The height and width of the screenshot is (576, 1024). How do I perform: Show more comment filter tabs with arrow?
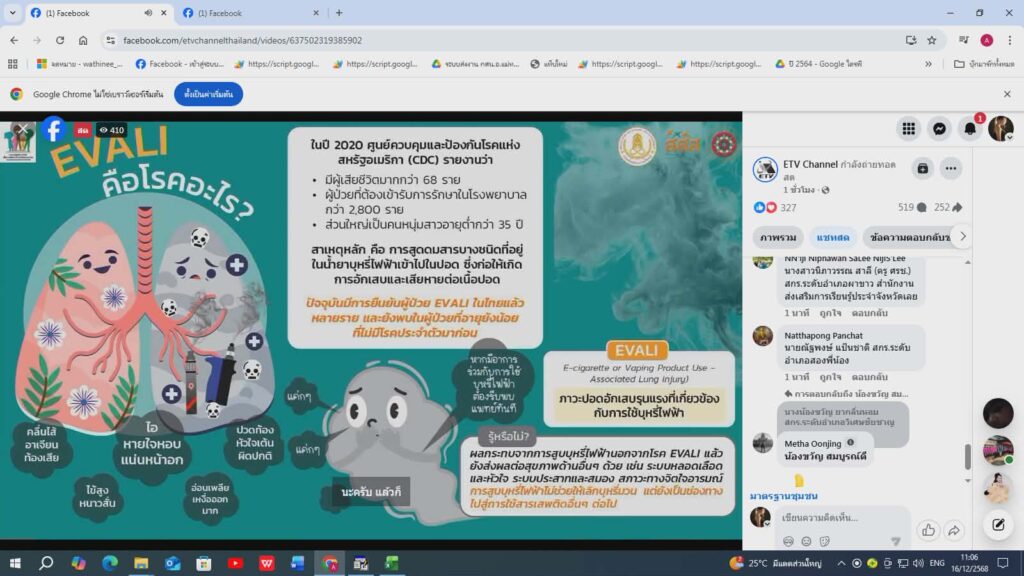tap(963, 236)
